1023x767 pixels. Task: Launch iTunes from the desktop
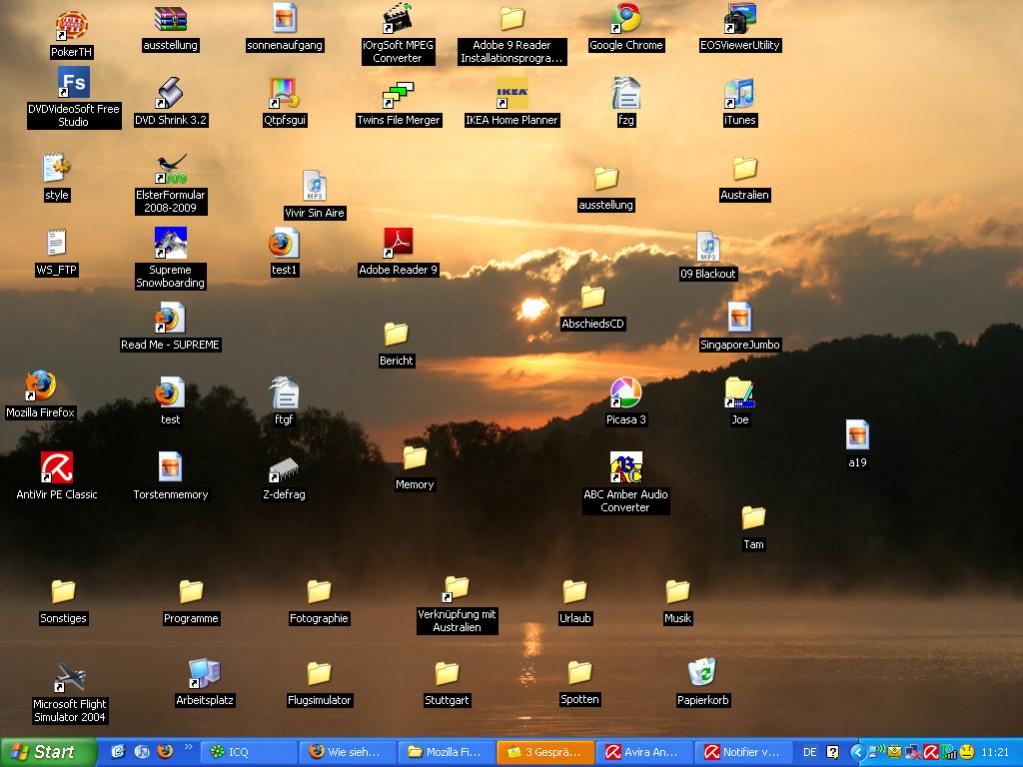(739, 95)
